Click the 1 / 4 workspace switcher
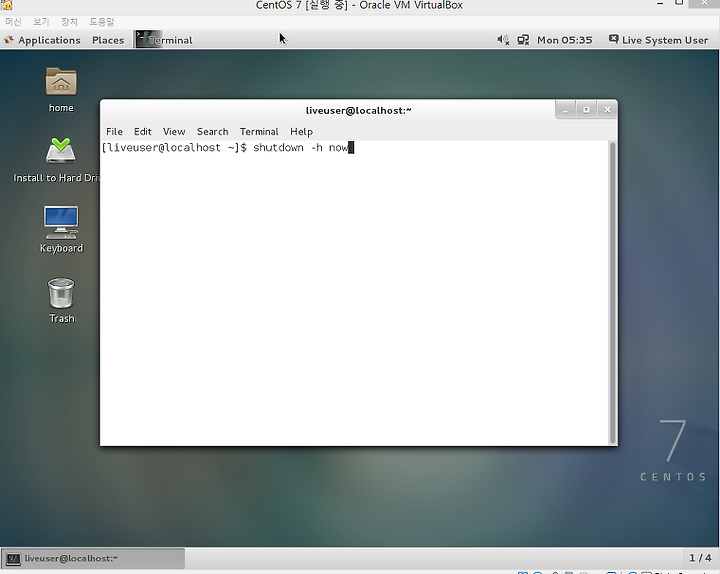The width and height of the screenshot is (720, 574). 700,558
